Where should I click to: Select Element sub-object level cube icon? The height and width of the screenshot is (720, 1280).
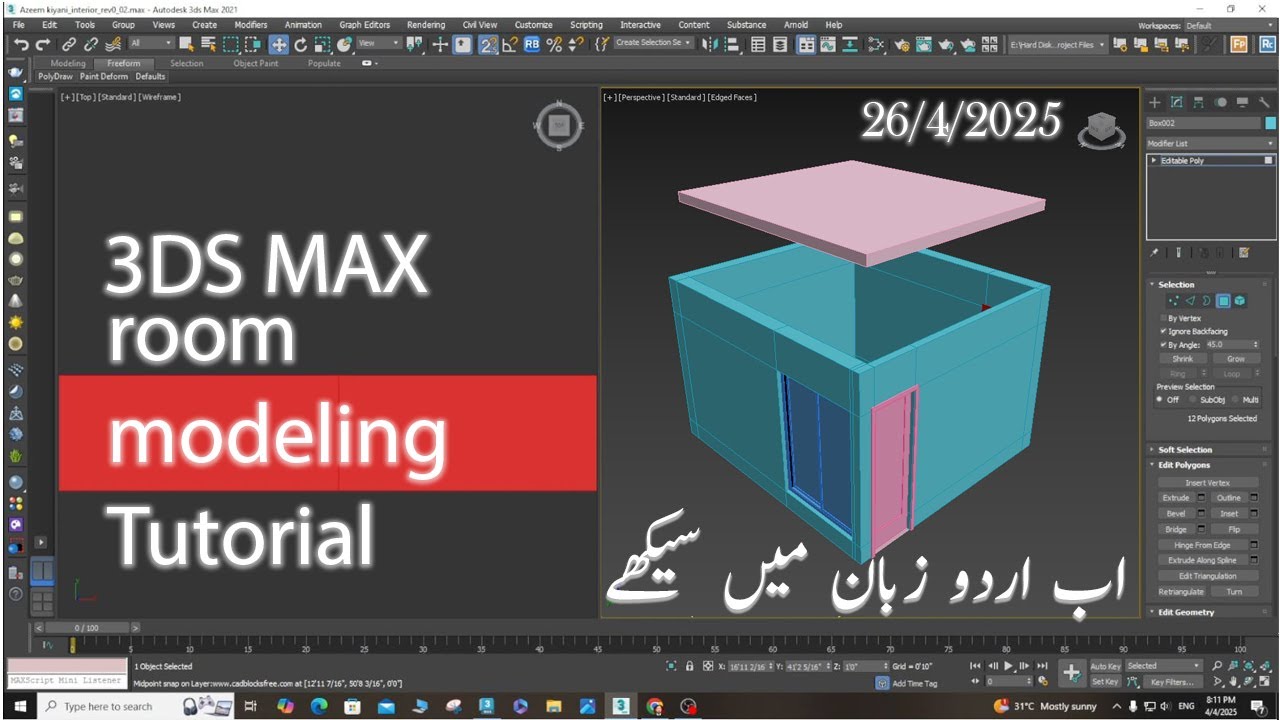click(x=1239, y=301)
